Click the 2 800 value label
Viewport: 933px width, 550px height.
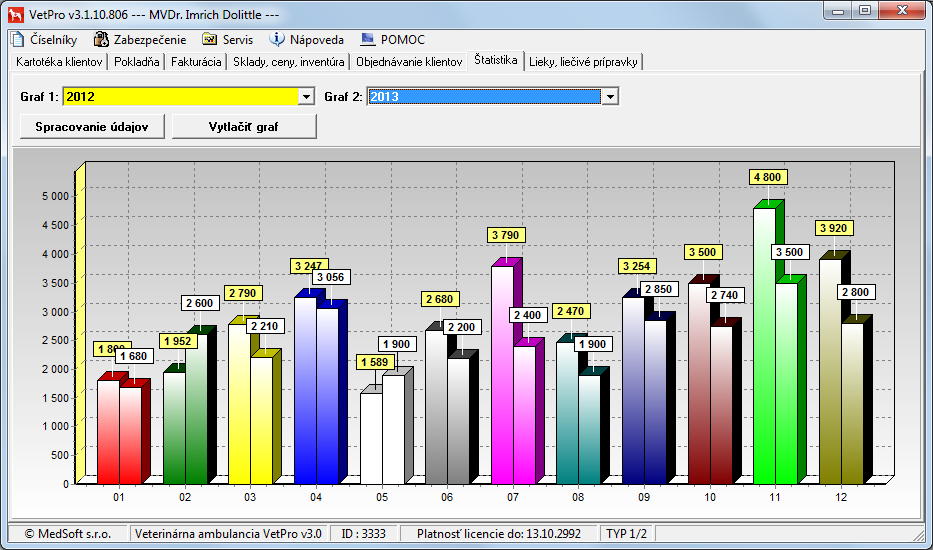(856, 292)
